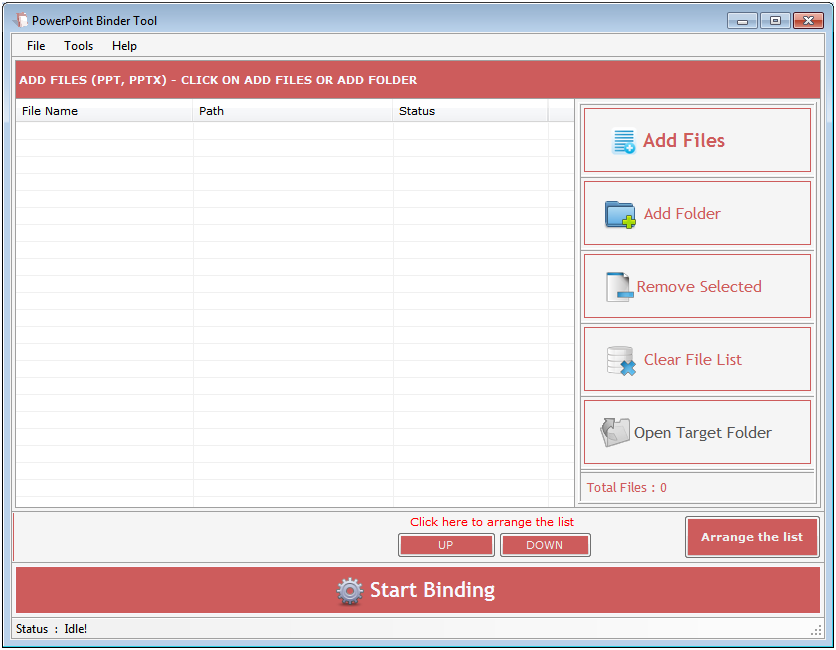Click the 'Total Files : 0' label
Viewport: 836px width, 650px height.
[x=626, y=487]
